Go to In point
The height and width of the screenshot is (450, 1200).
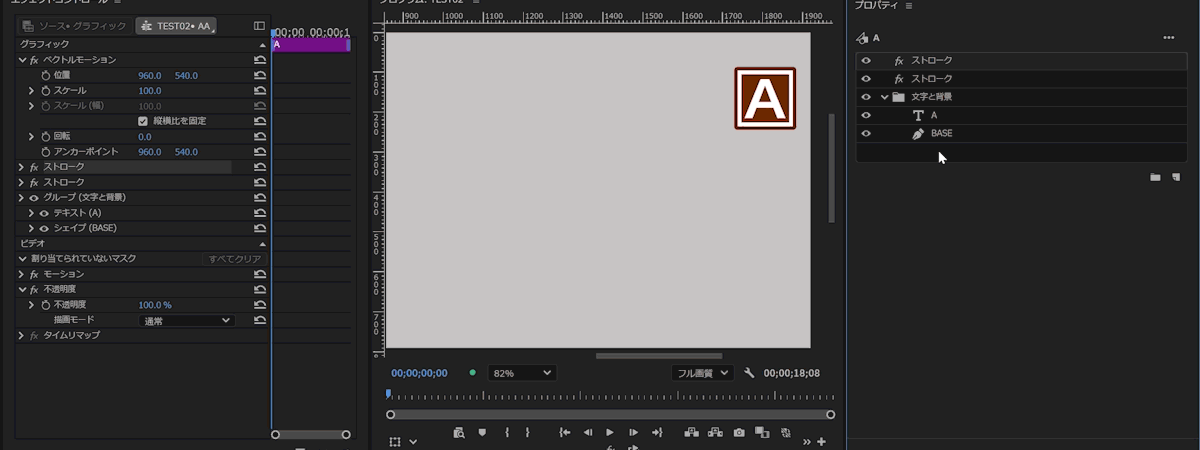564,432
